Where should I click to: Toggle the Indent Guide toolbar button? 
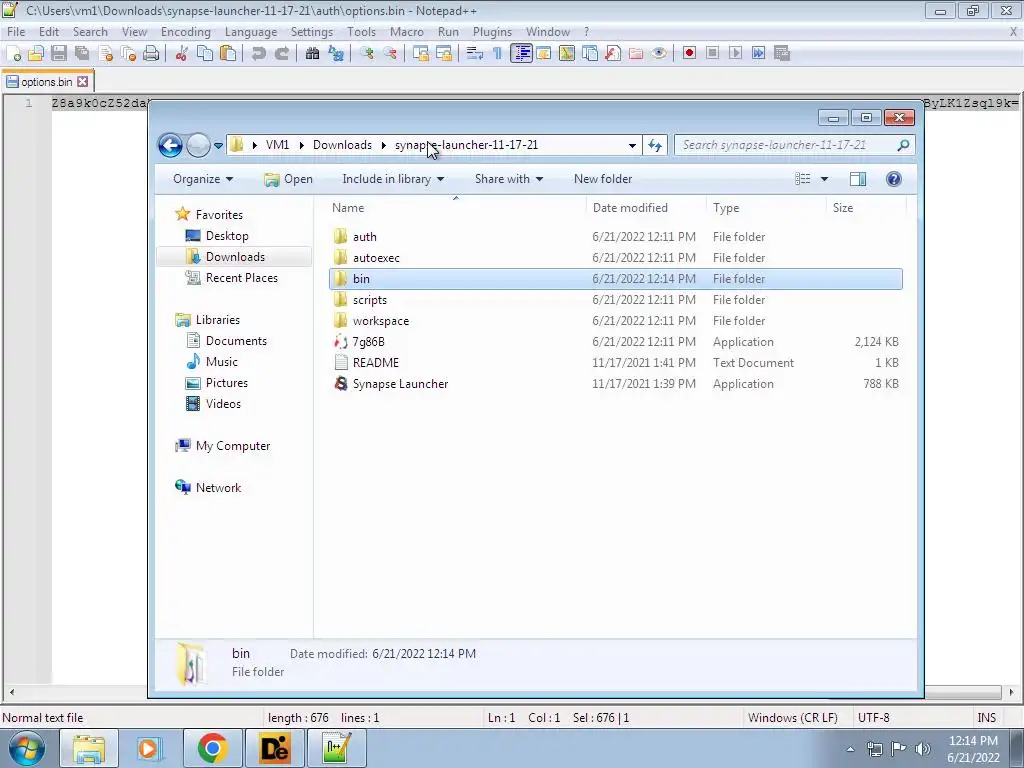[x=521, y=54]
